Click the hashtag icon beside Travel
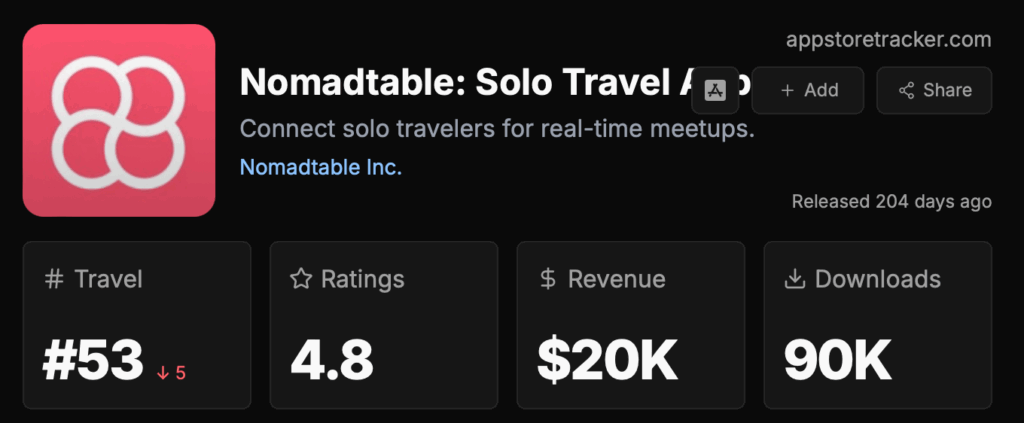This screenshot has width=1024, height=423. [54, 279]
